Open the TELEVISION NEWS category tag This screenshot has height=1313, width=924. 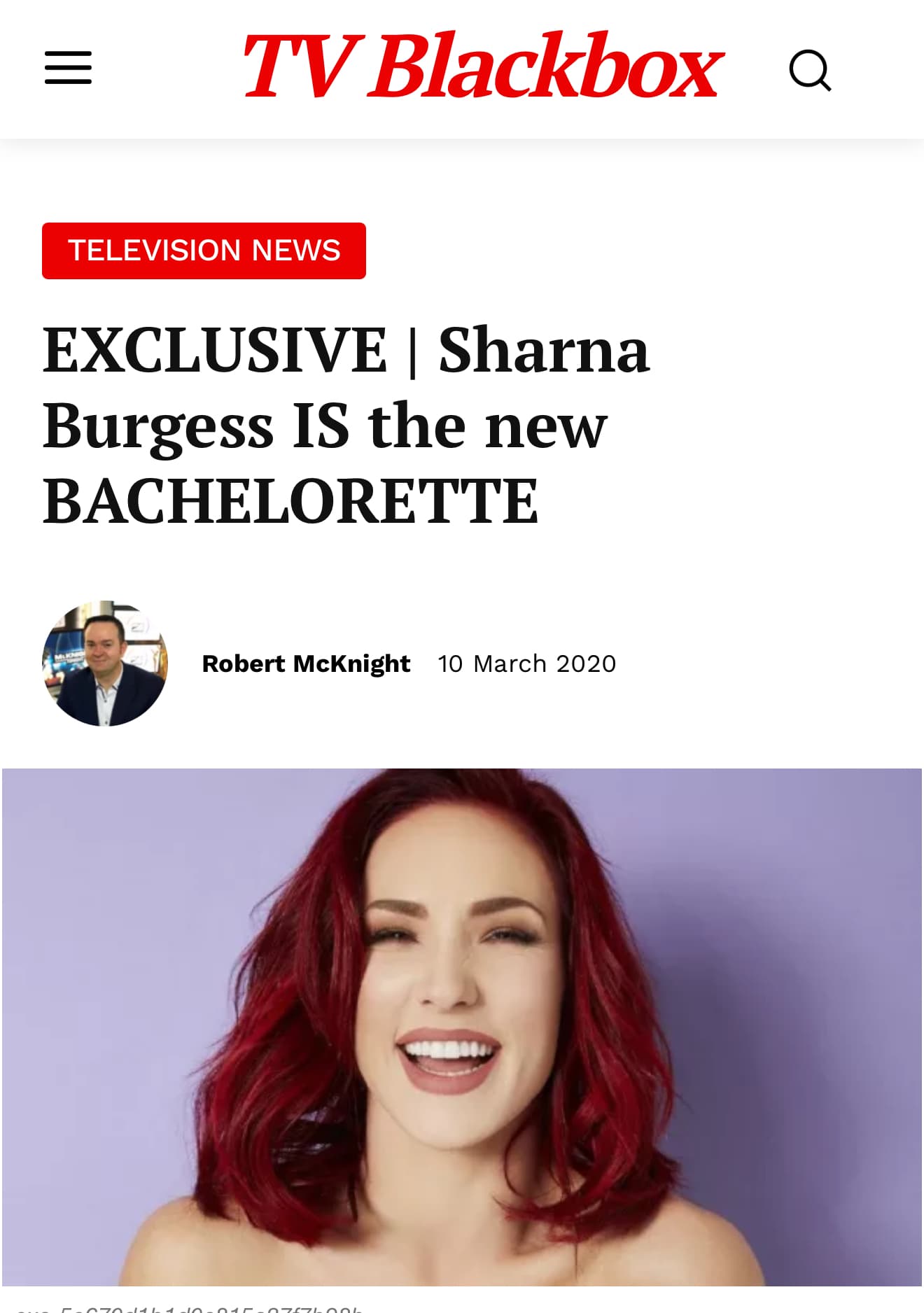coord(204,251)
